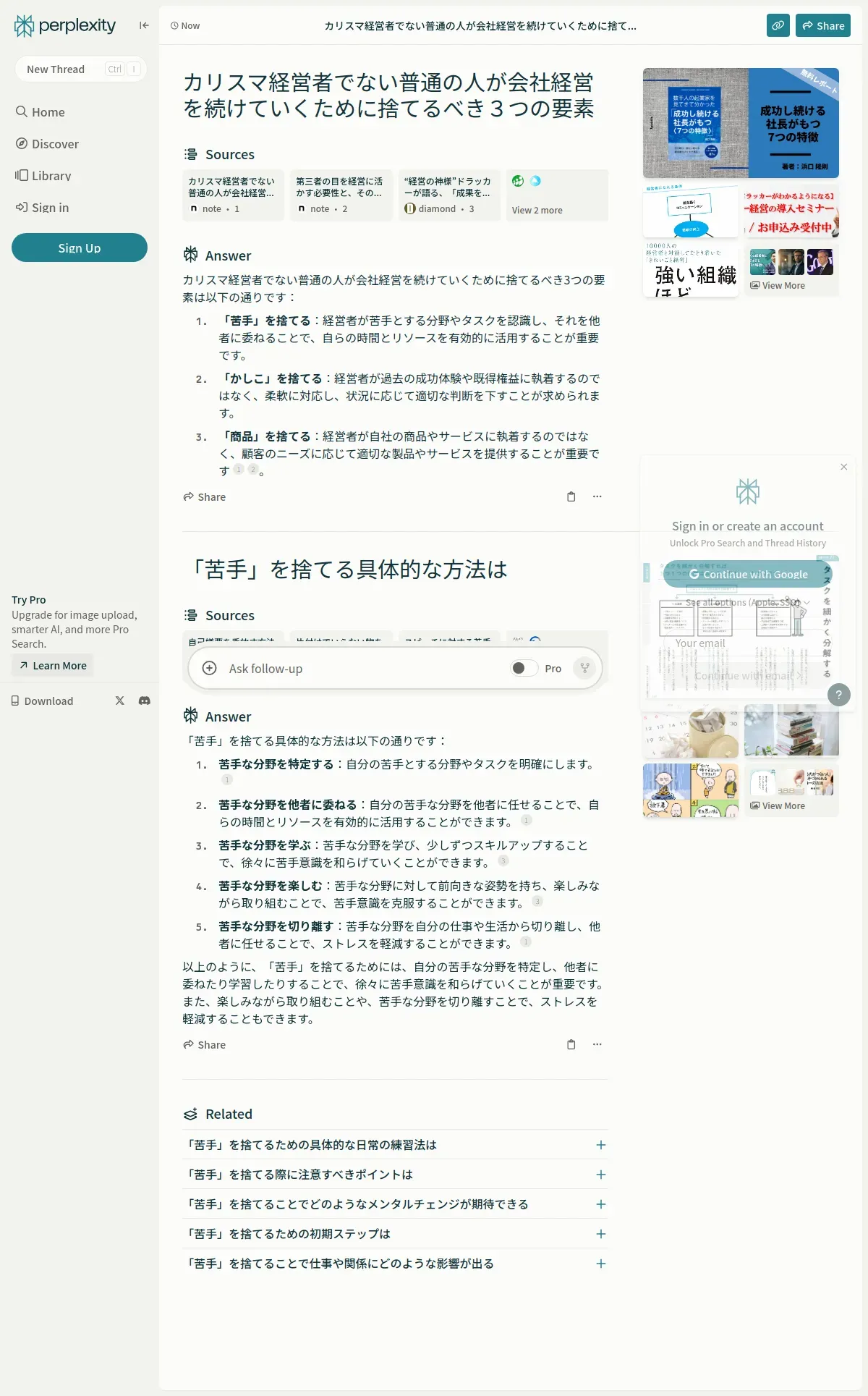Image resolution: width=868 pixels, height=1396 pixels.
Task: Open the diagram image thumbnail with blue shape
Action: [x=691, y=211]
